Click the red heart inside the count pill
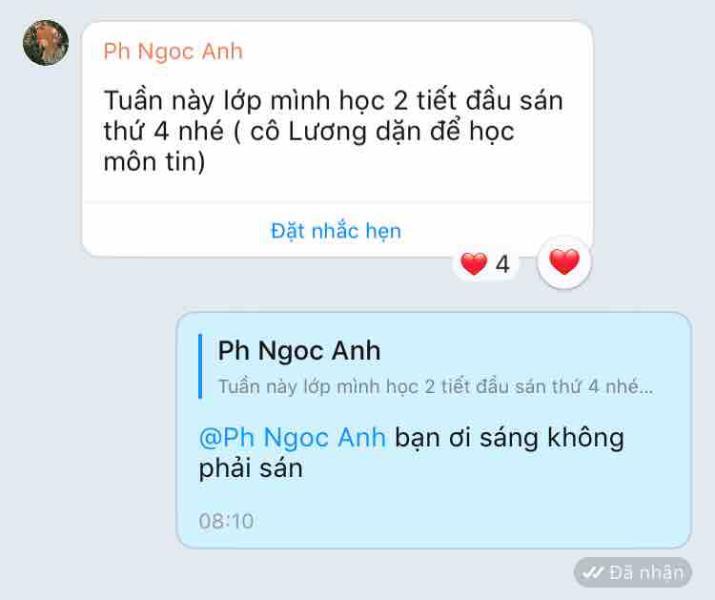The width and height of the screenshot is (715, 600). click(x=474, y=264)
